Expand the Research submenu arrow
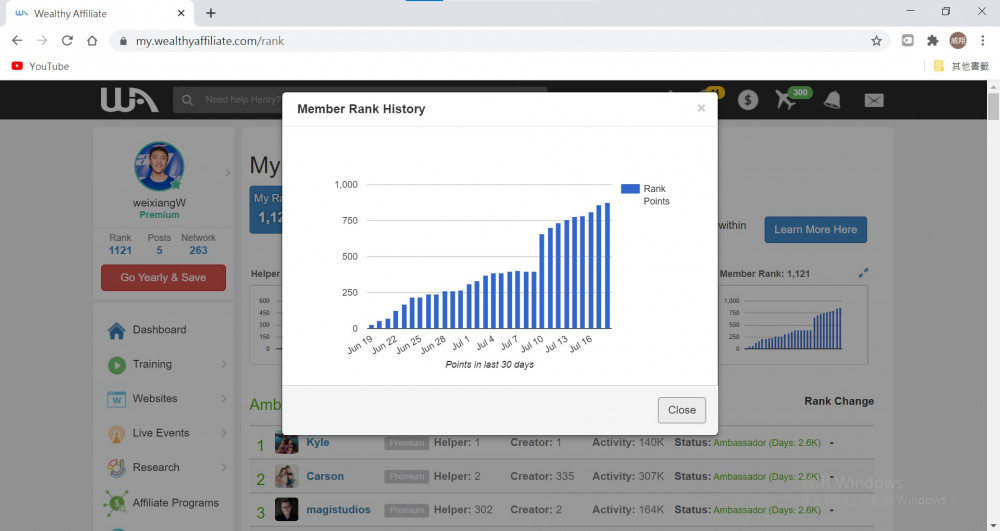The width and height of the screenshot is (1000, 531). pyautogui.click(x=224, y=467)
